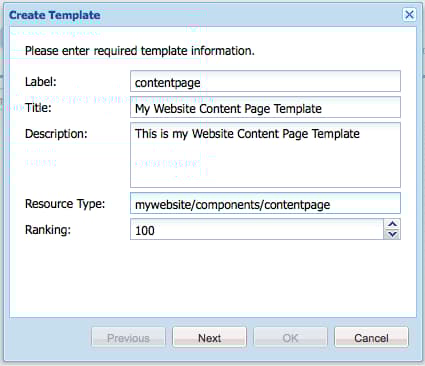Image resolution: width=425 pixels, height=366 pixels.
Task: Click into the Title text field
Action: tap(265, 107)
